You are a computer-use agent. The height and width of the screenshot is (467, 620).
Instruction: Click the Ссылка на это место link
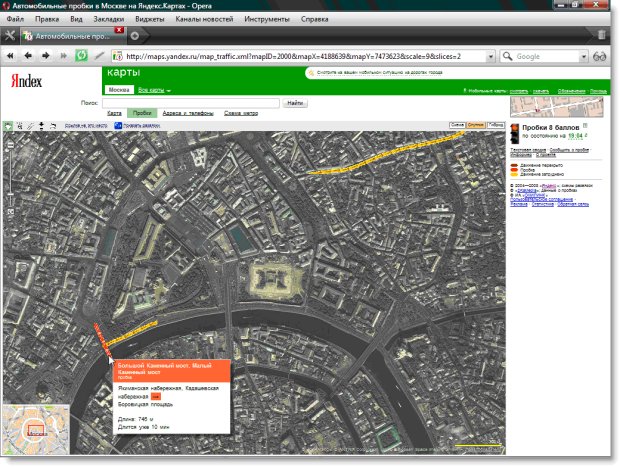pyautogui.click(x=86, y=126)
